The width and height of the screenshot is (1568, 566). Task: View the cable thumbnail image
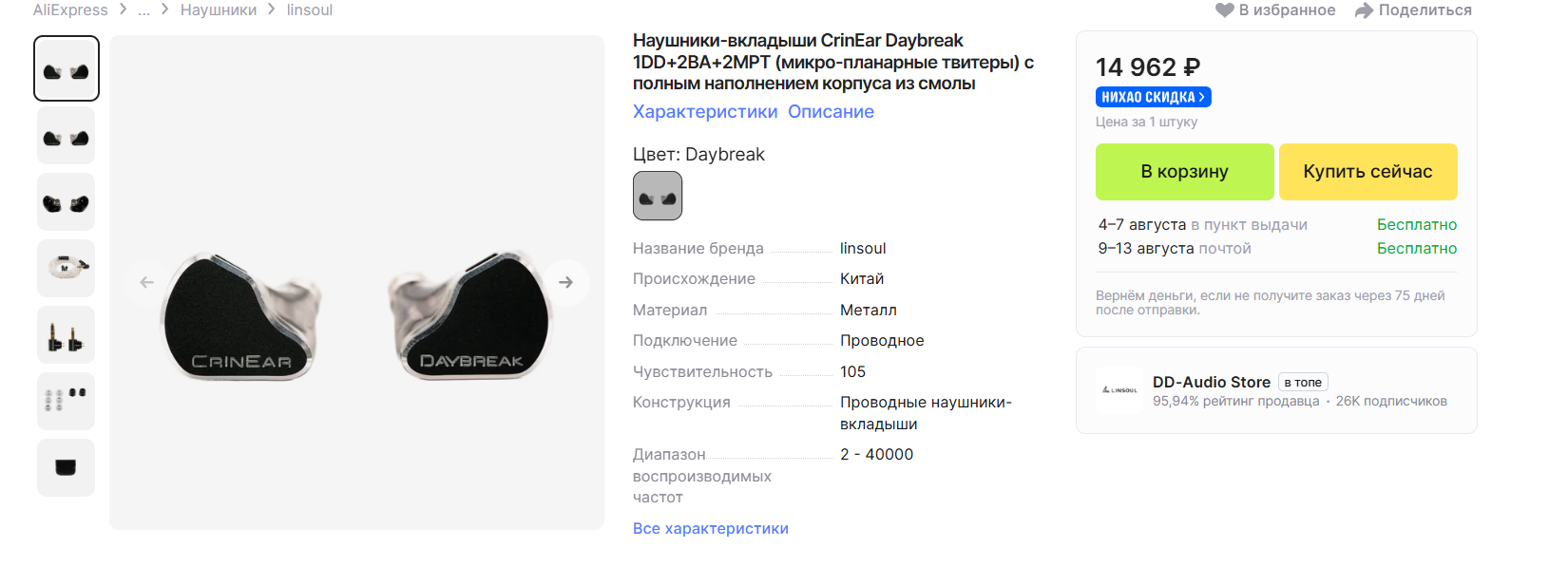tap(67, 268)
